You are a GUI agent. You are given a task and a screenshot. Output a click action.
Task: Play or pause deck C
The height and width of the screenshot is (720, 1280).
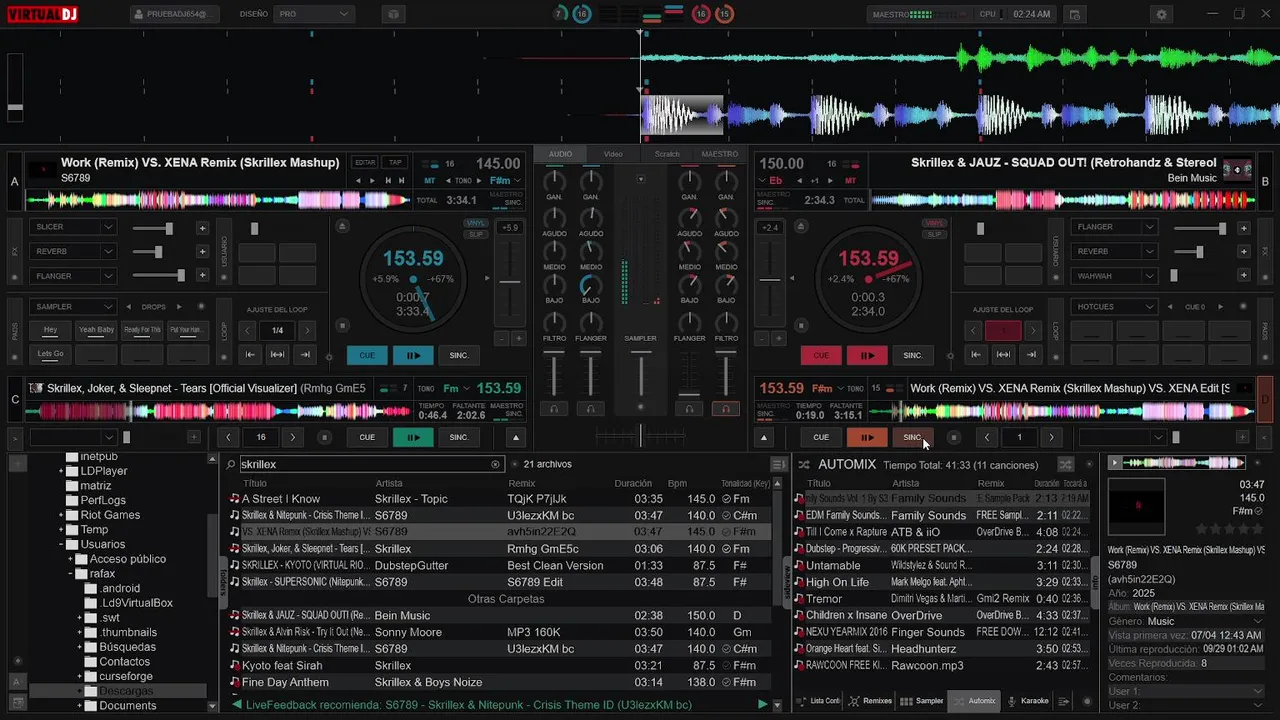(x=413, y=437)
